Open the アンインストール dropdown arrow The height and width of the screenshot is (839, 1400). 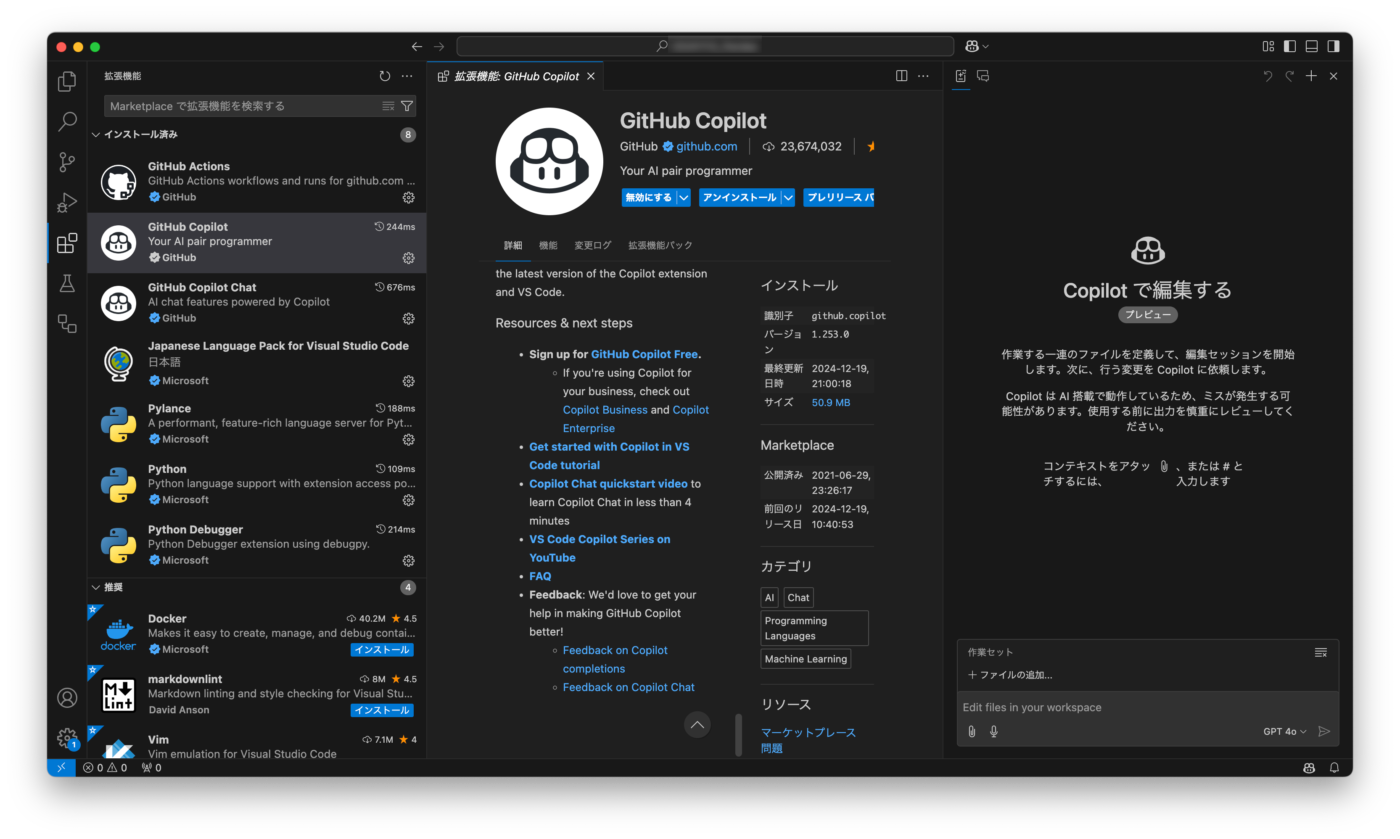pyautogui.click(x=788, y=198)
